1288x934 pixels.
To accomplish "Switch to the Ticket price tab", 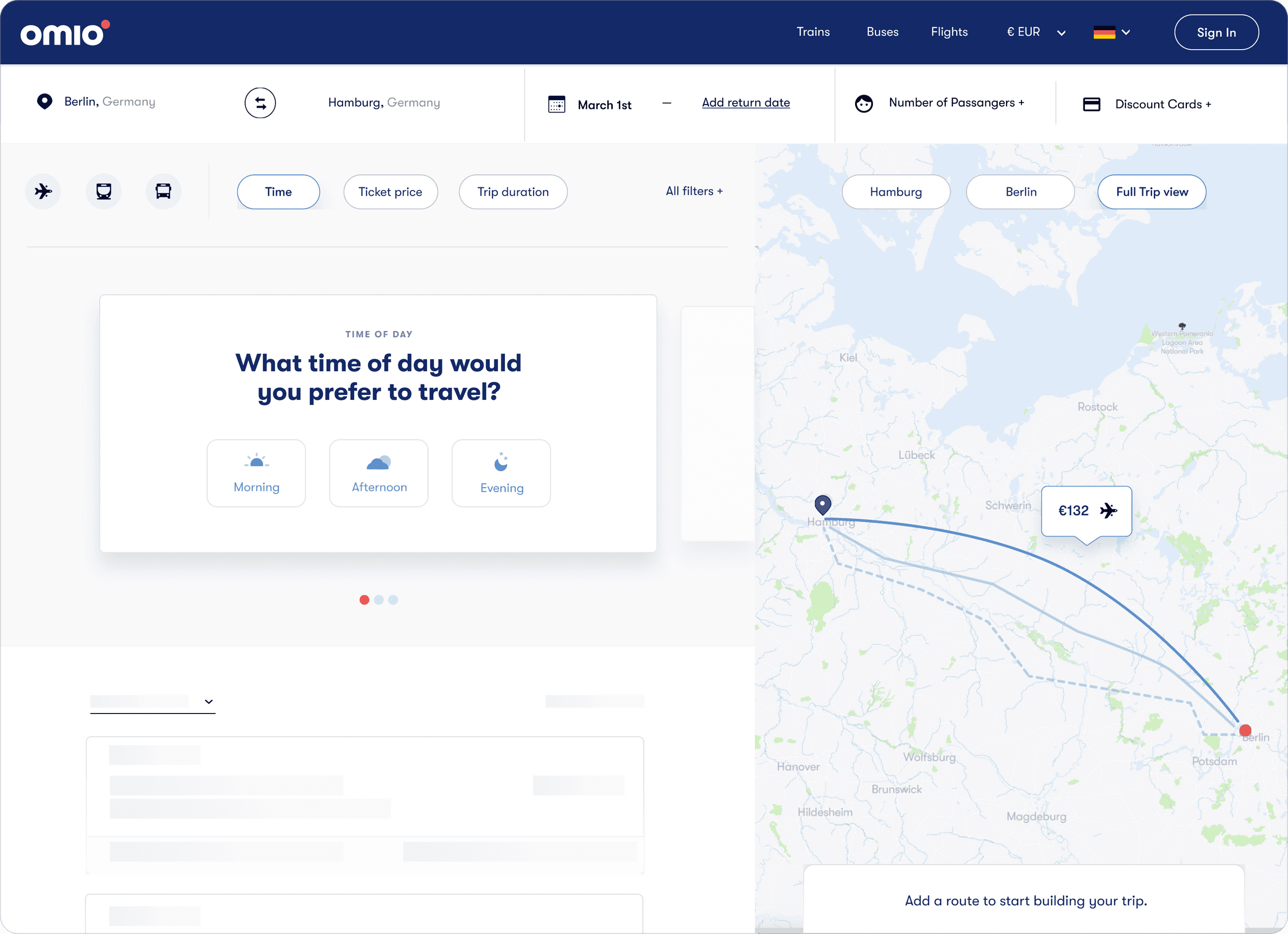I will click(x=390, y=192).
